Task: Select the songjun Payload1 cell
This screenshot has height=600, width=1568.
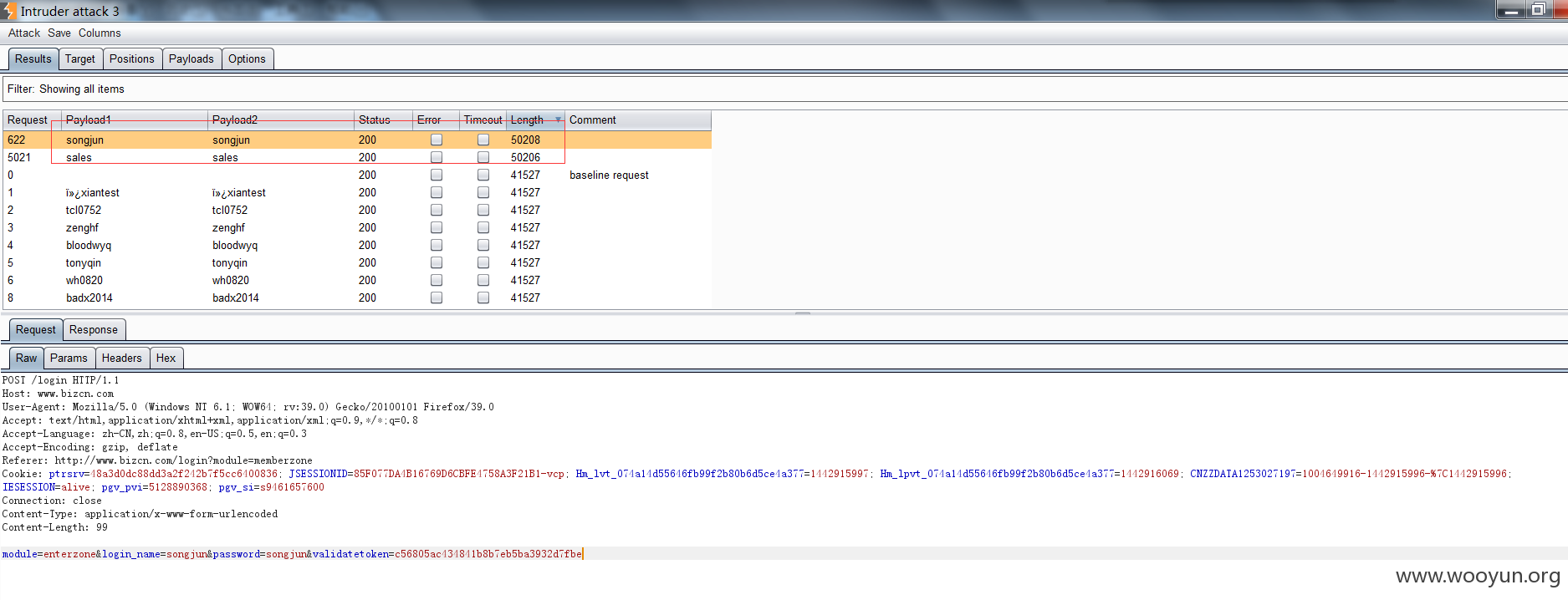Action: tap(135, 140)
